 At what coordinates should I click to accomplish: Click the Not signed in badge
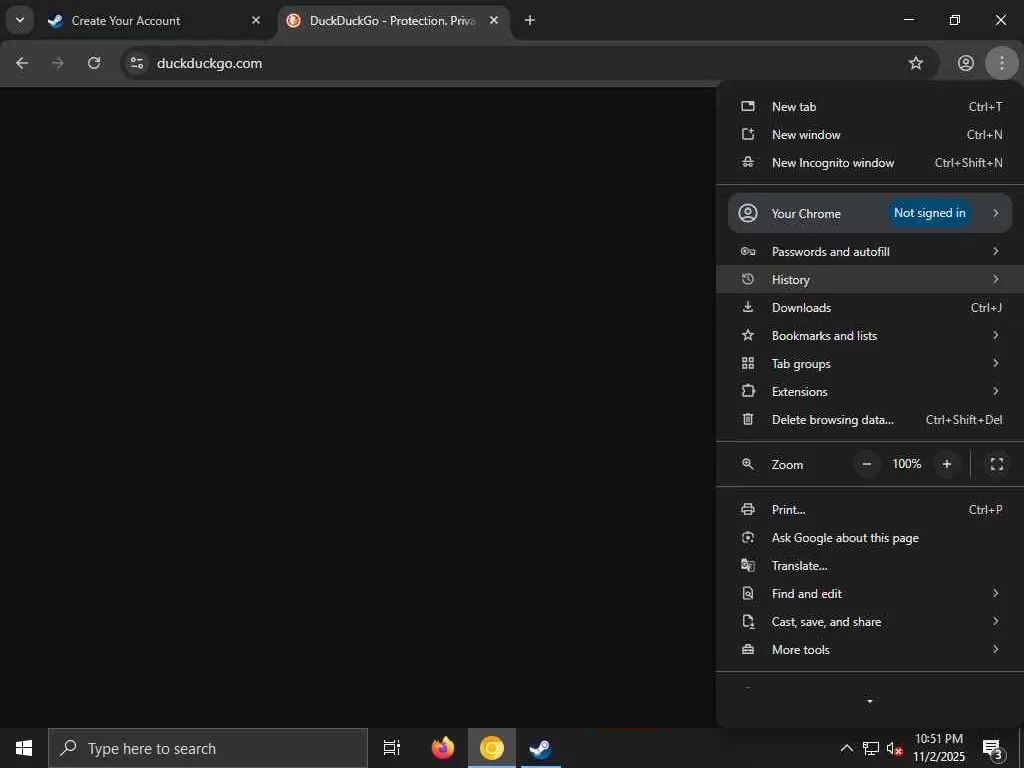[929, 213]
